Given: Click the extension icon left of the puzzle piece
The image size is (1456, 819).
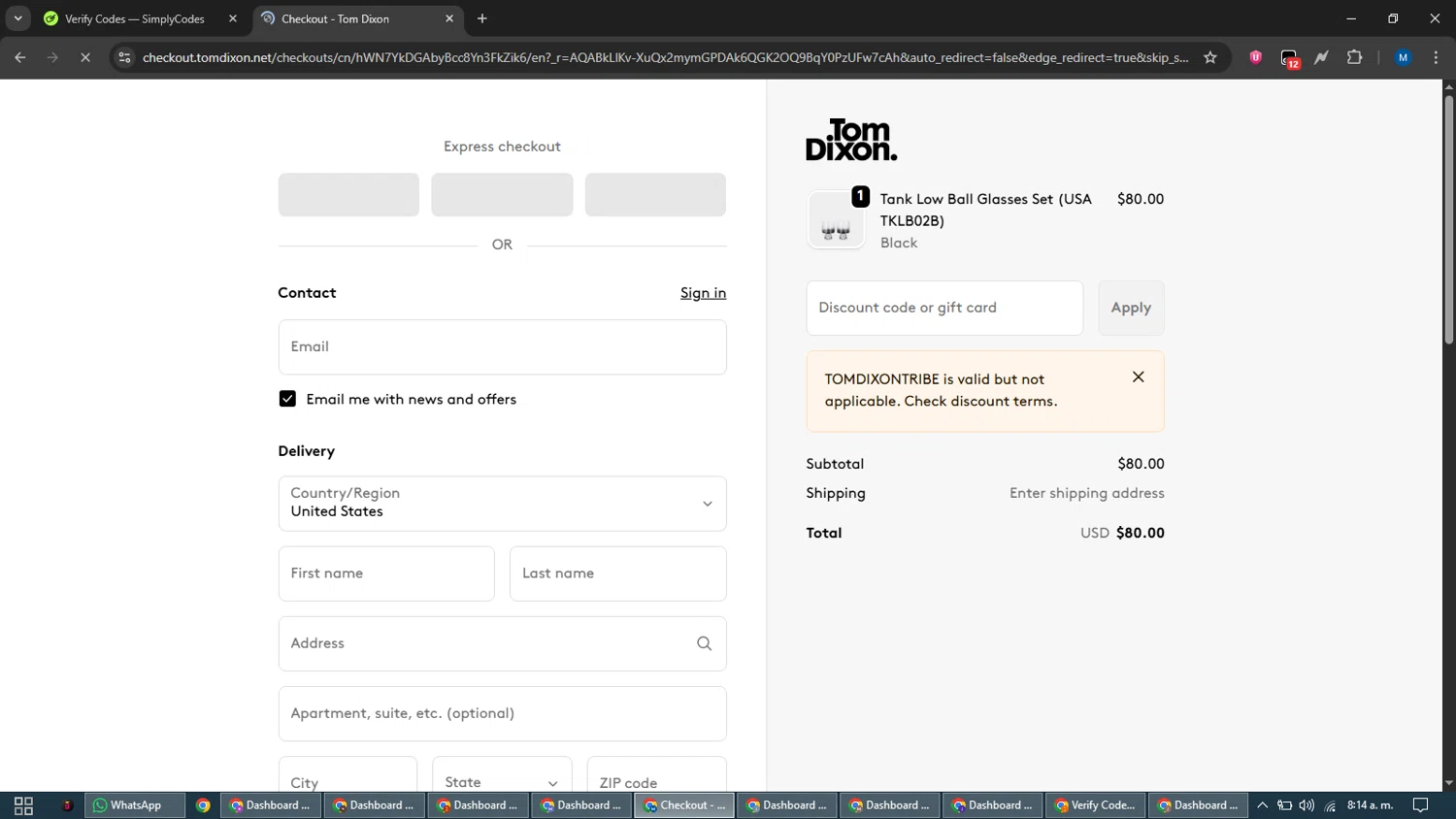Looking at the screenshot, I should 1322,57.
